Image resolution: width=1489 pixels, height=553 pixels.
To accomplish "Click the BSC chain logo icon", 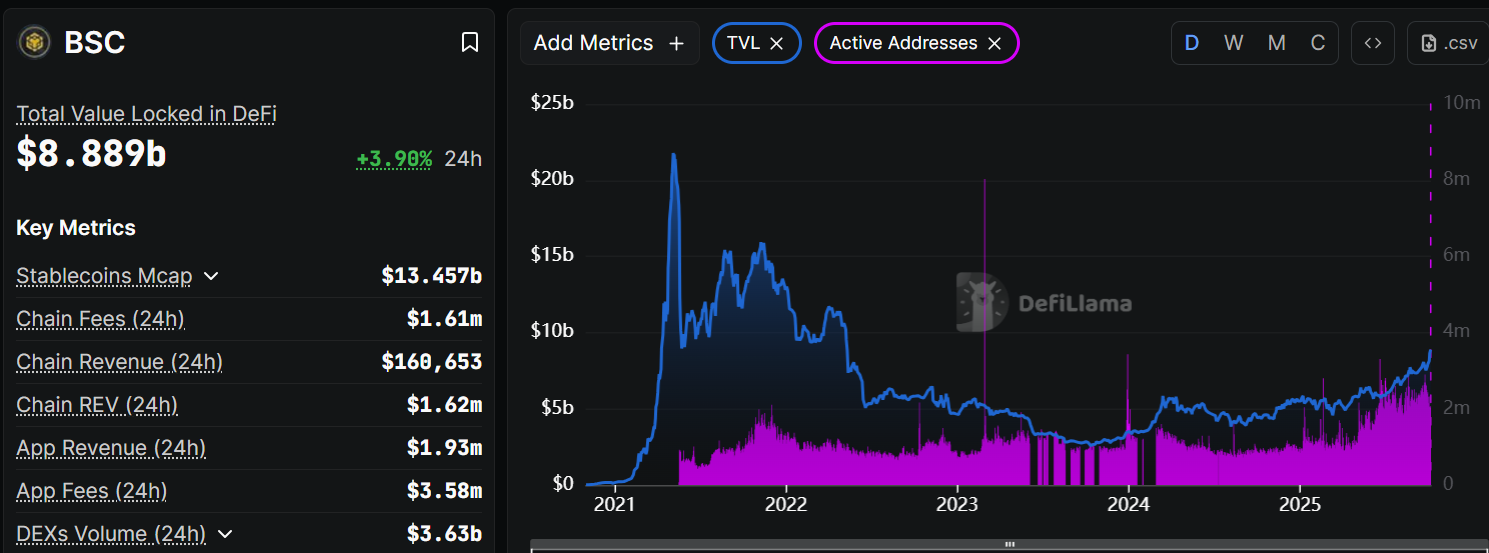I will pyautogui.click(x=35, y=42).
